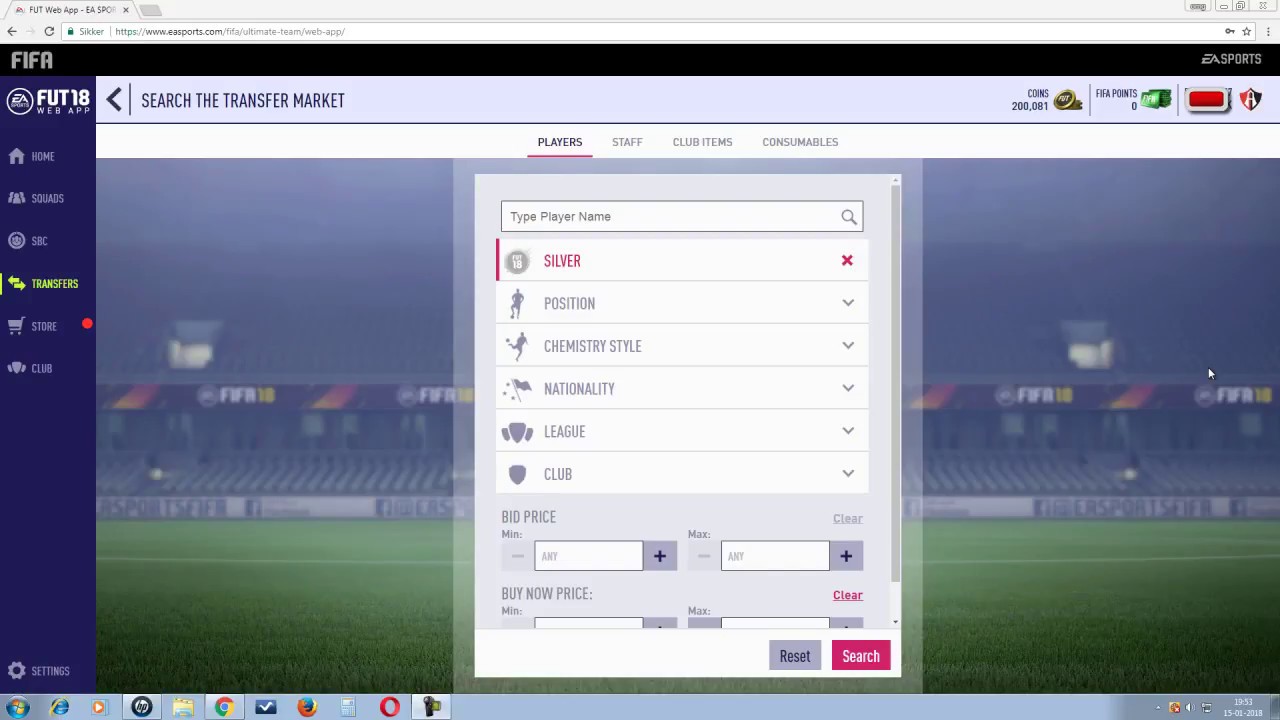Image resolution: width=1280 pixels, height=720 pixels.
Task: Click the FIFA logo in top bar
Action: [x=32, y=60]
